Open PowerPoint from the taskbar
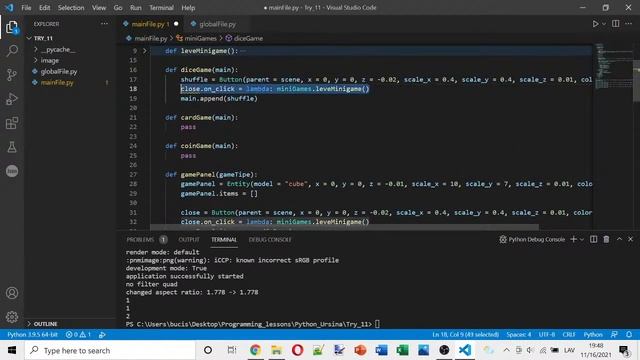This screenshot has height=360, width=640. click(x=360, y=350)
